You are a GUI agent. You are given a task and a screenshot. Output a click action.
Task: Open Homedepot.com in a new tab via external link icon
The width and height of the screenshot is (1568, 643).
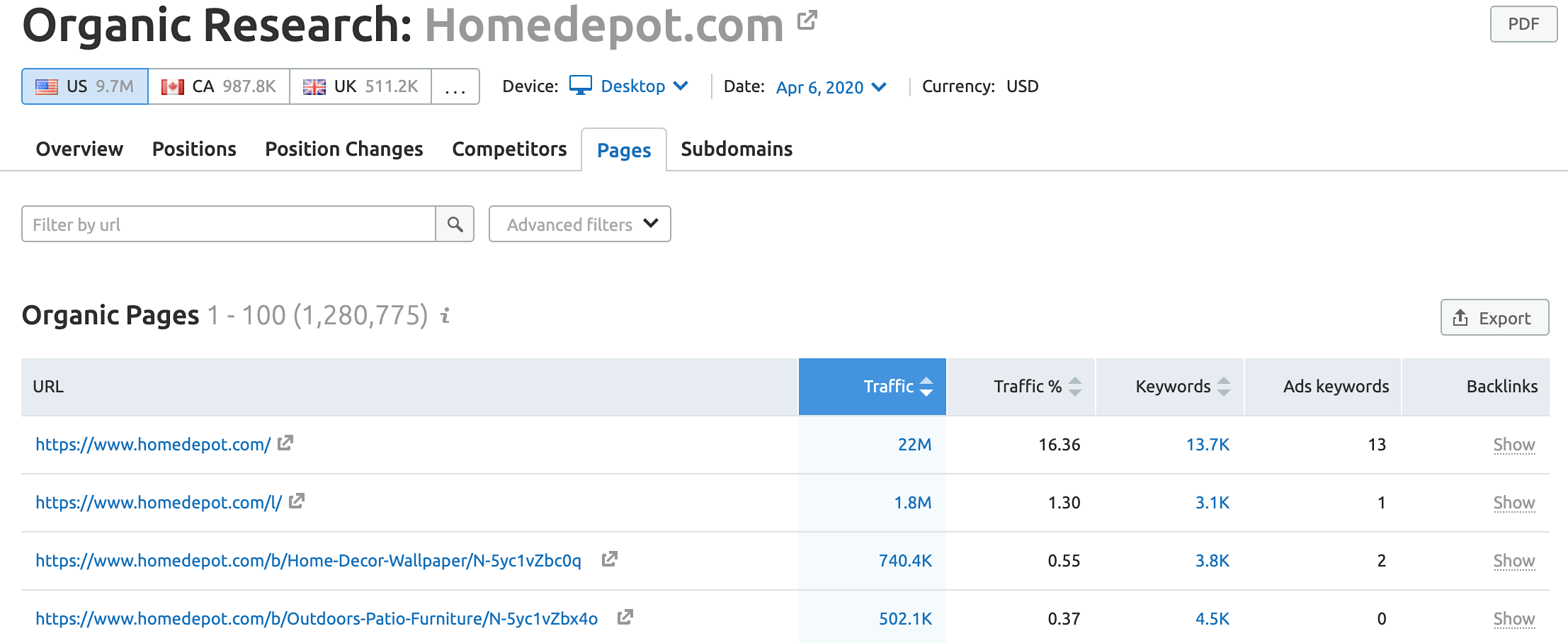[x=805, y=21]
